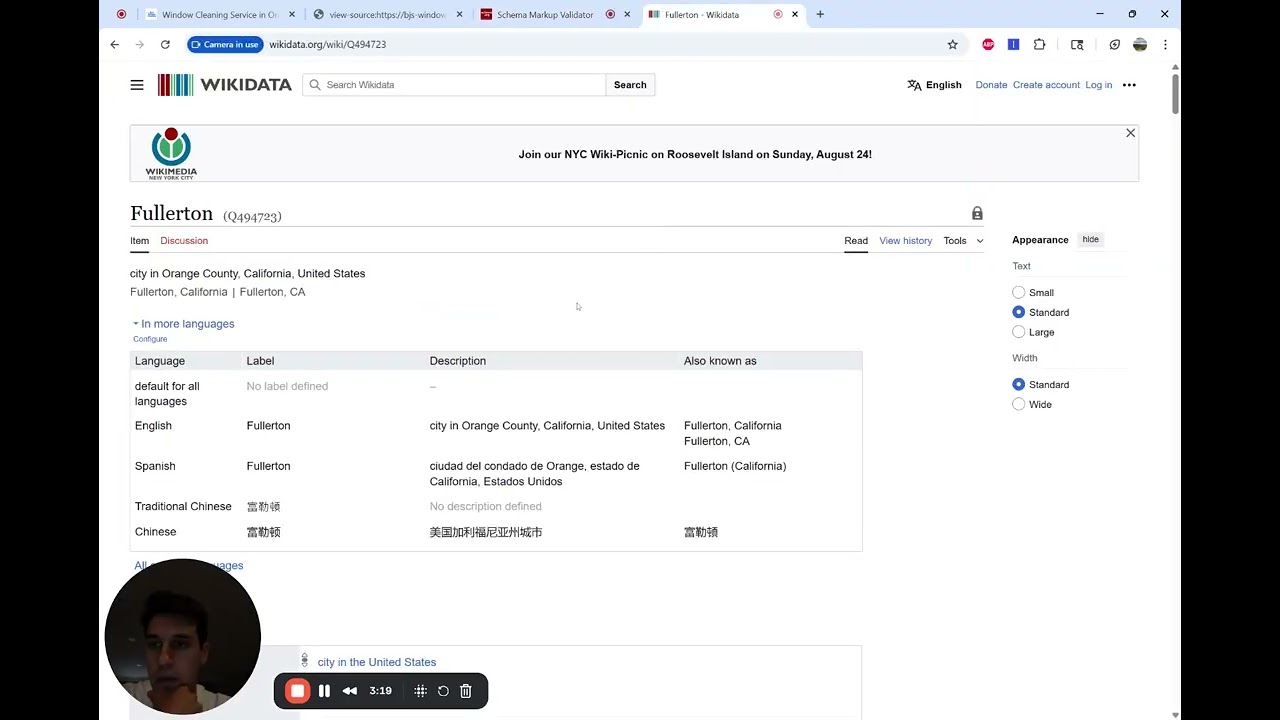The height and width of the screenshot is (720, 1280).
Task: Select Large text size
Action: [1018, 332]
